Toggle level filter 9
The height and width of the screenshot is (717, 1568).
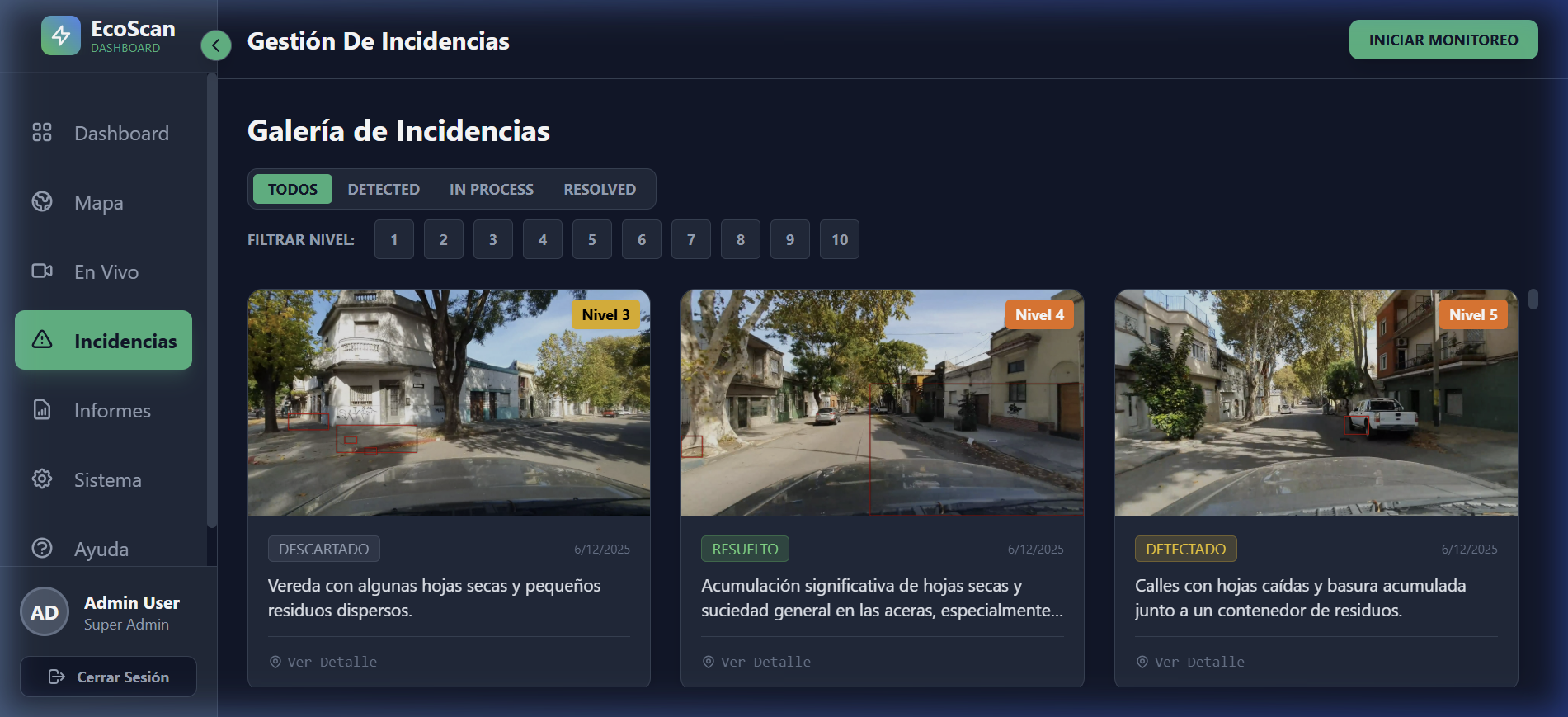[x=790, y=239]
